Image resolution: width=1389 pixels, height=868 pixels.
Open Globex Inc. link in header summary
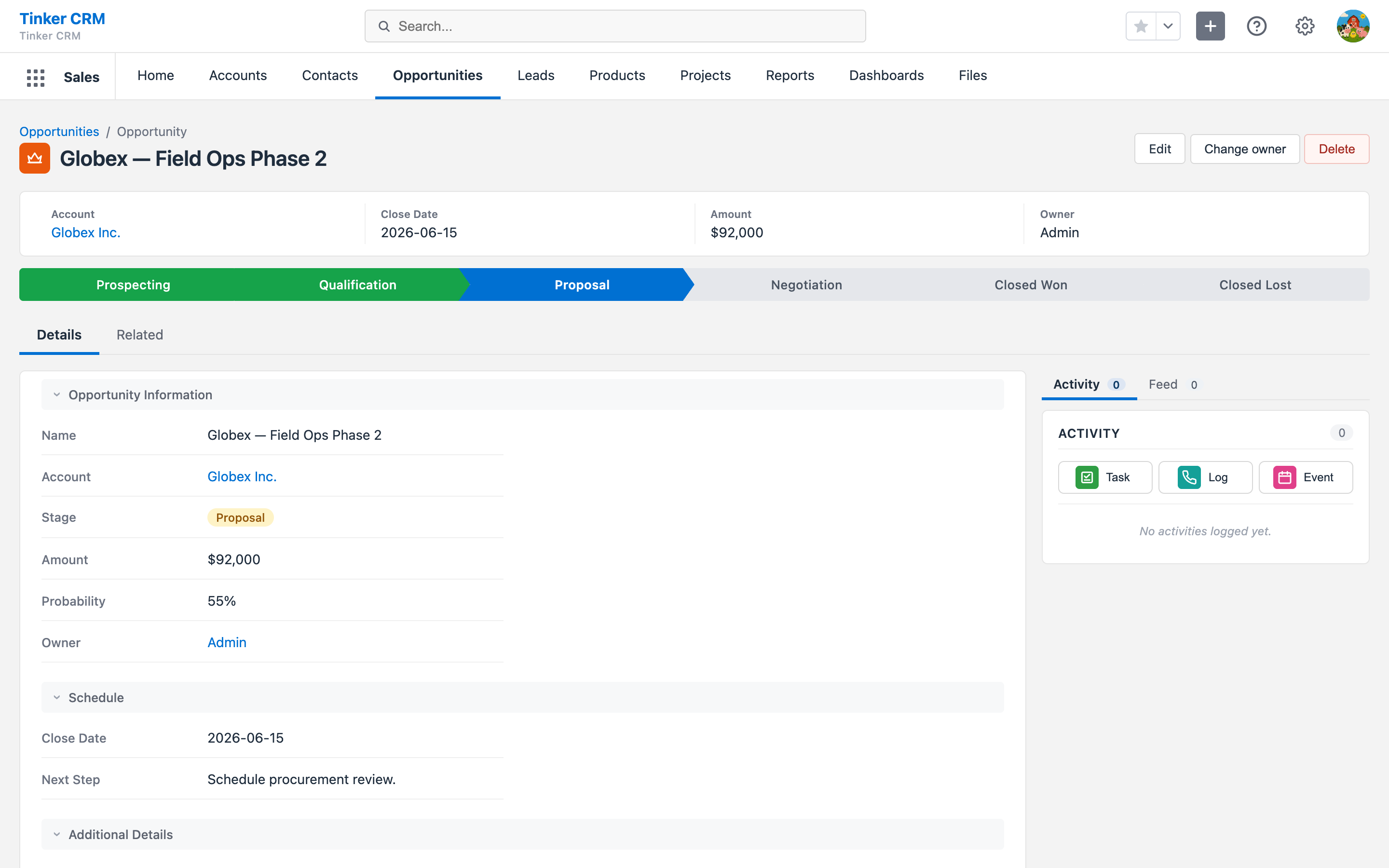pyautogui.click(x=85, y=232)
